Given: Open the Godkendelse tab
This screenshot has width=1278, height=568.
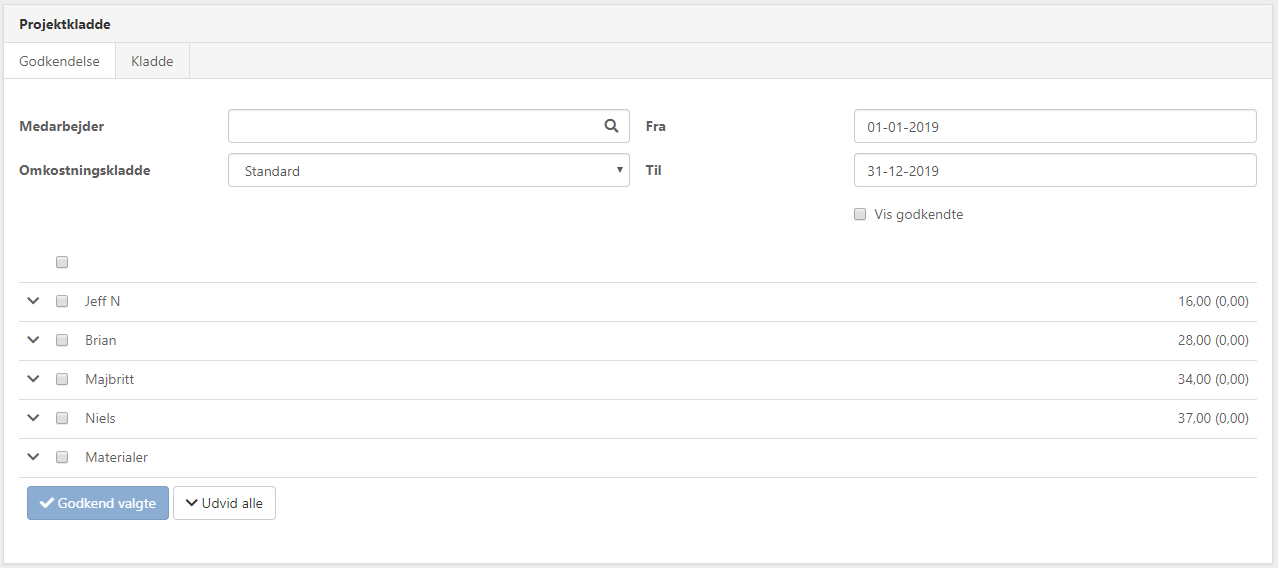Looking at the screenshot, I should tap(59, 61).
